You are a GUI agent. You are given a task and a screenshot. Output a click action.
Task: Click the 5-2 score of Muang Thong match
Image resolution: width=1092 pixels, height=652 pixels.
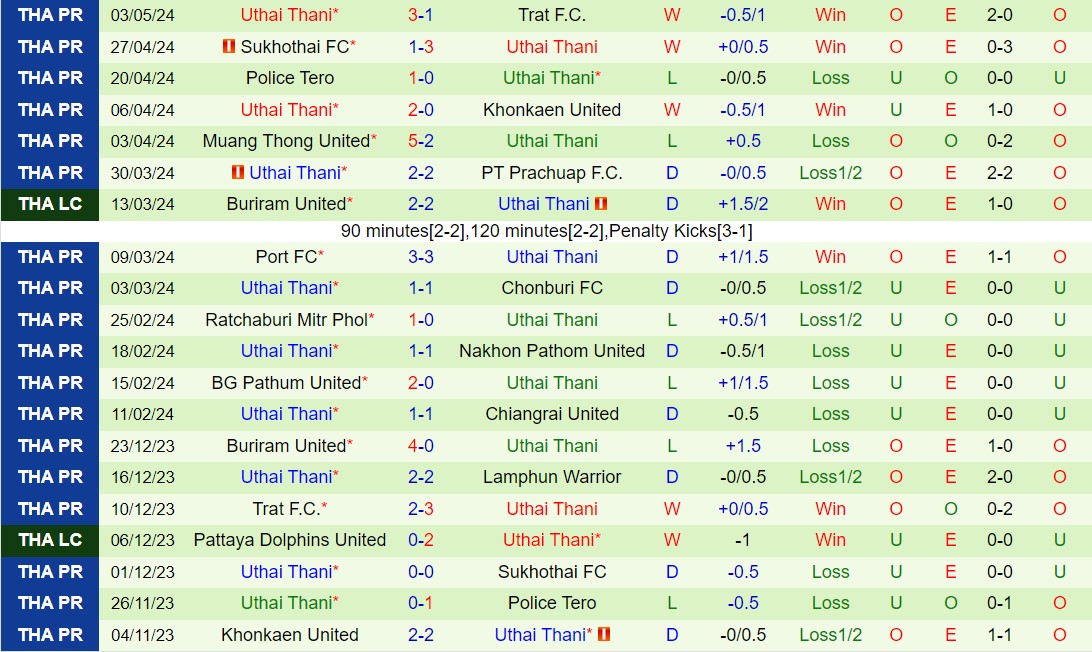point(420,141)
